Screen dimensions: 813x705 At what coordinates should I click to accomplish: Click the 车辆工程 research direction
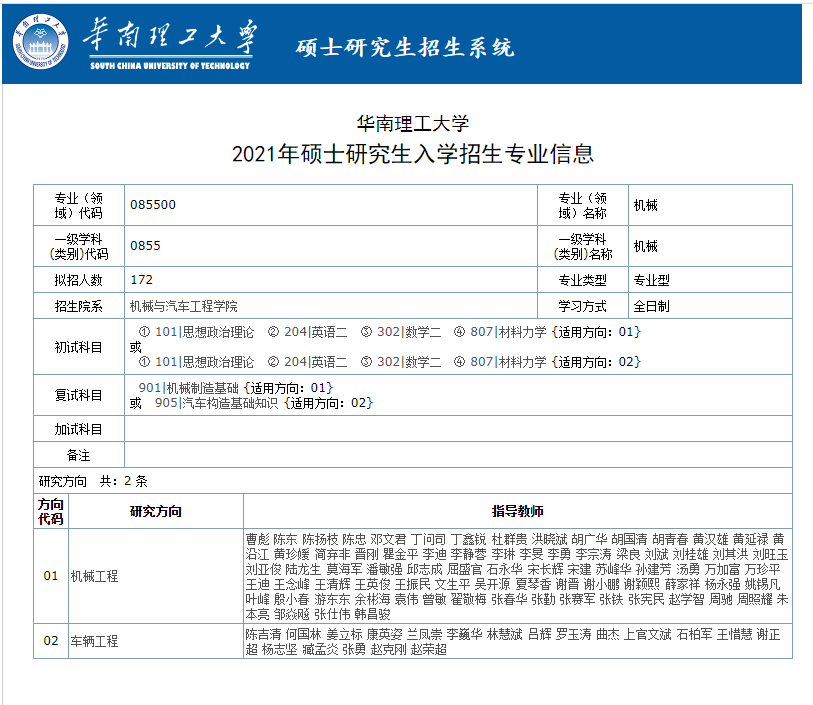click(94, 641)
